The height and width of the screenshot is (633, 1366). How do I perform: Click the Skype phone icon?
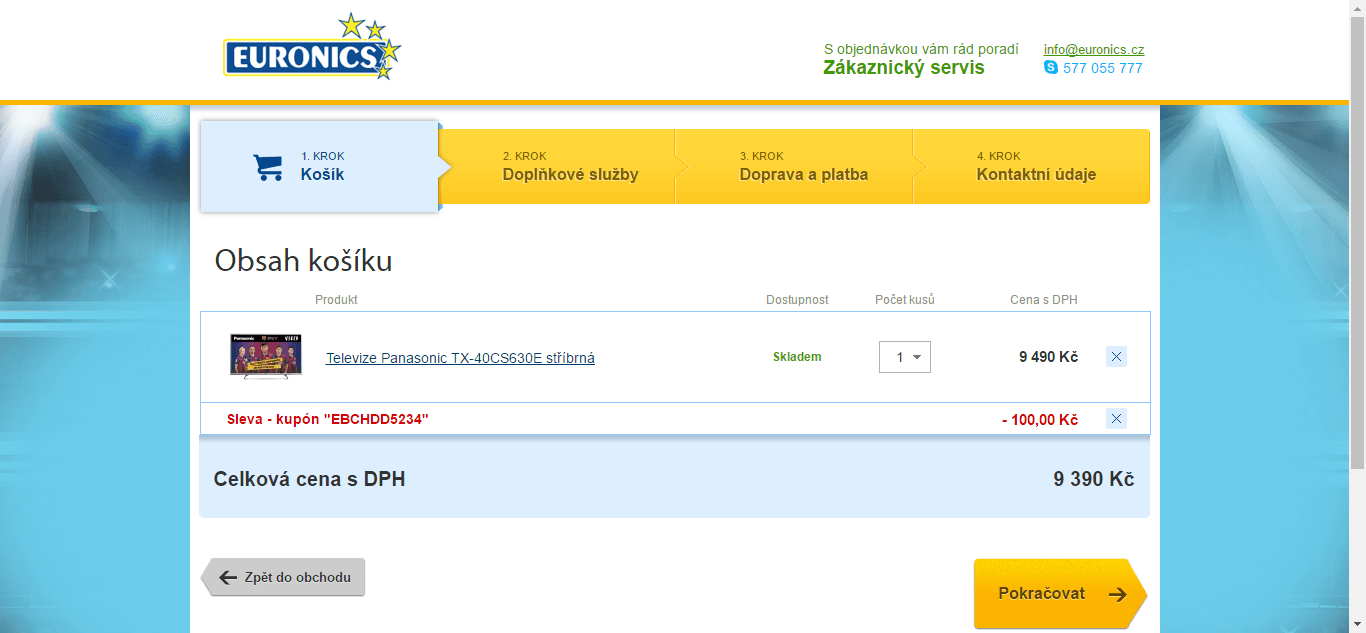pos(1051,67)
